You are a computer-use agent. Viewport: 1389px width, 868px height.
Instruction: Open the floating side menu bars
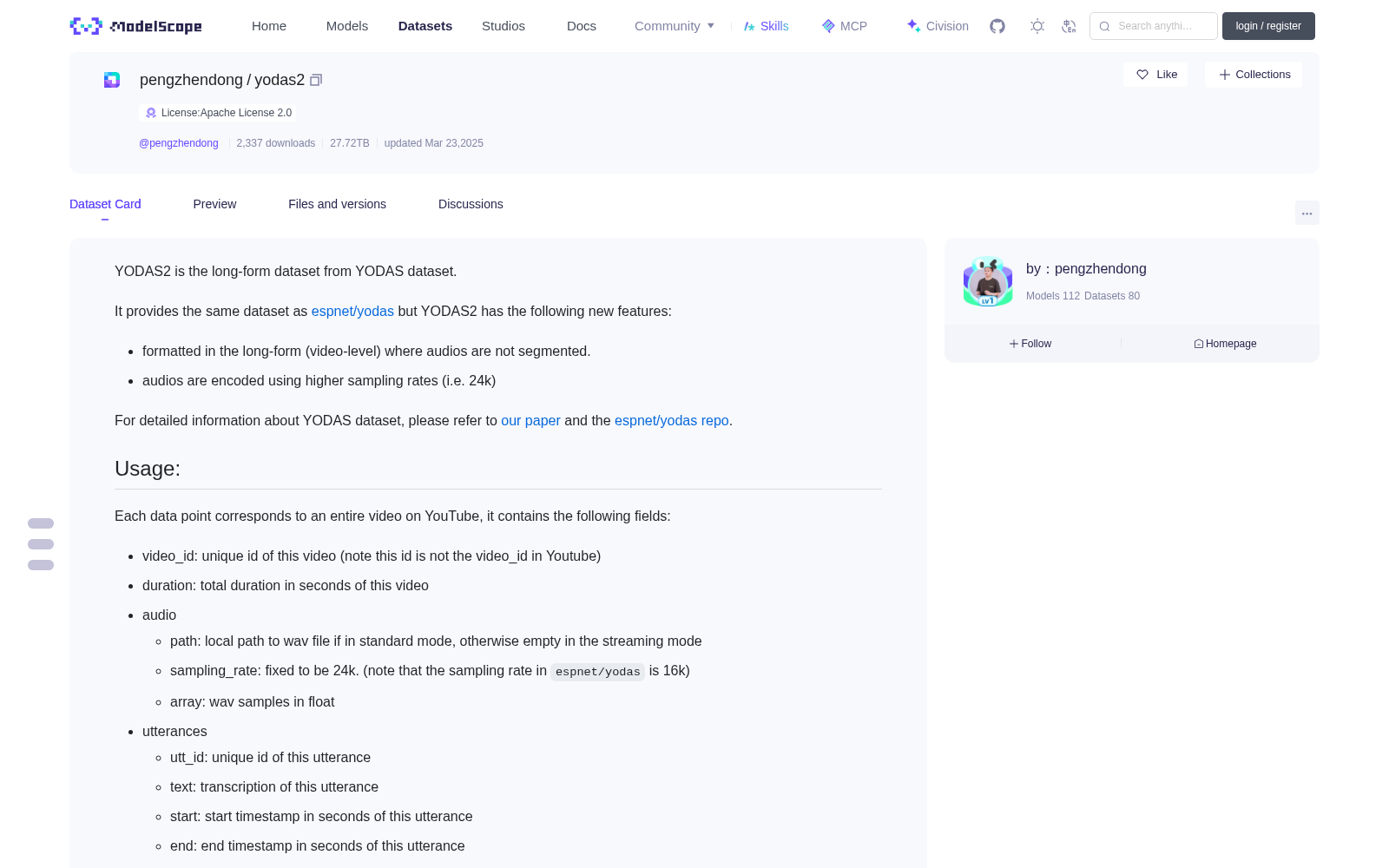(41, 544)
